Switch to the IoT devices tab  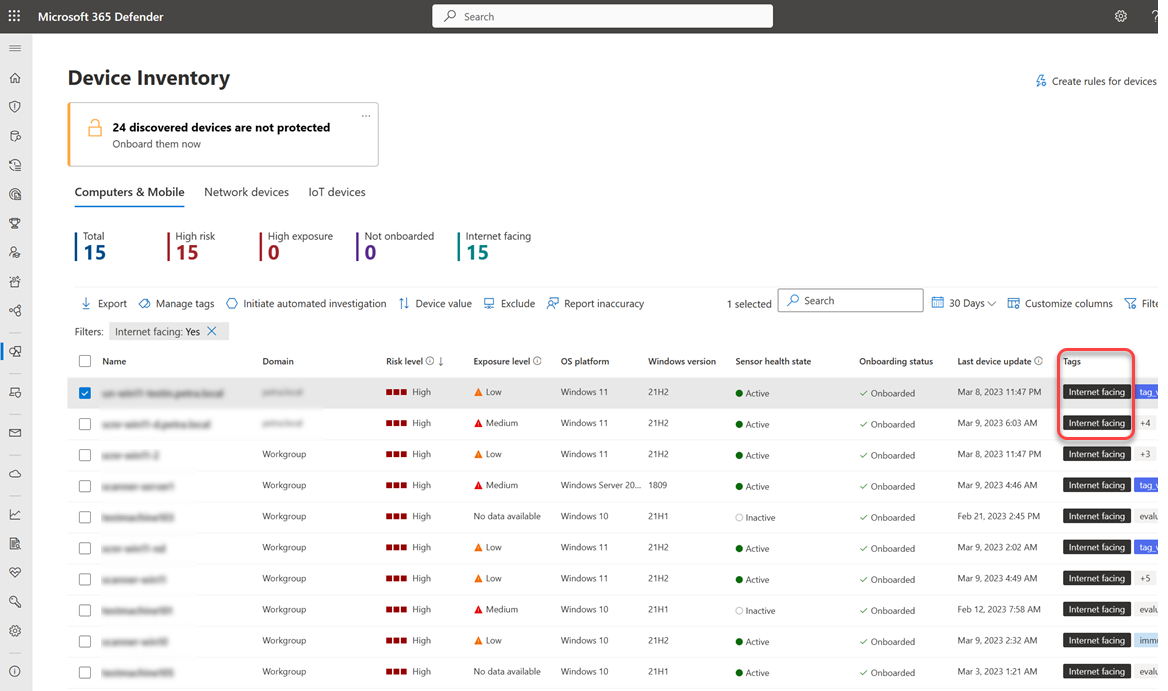pyautogui.click(x=336, y=192)
